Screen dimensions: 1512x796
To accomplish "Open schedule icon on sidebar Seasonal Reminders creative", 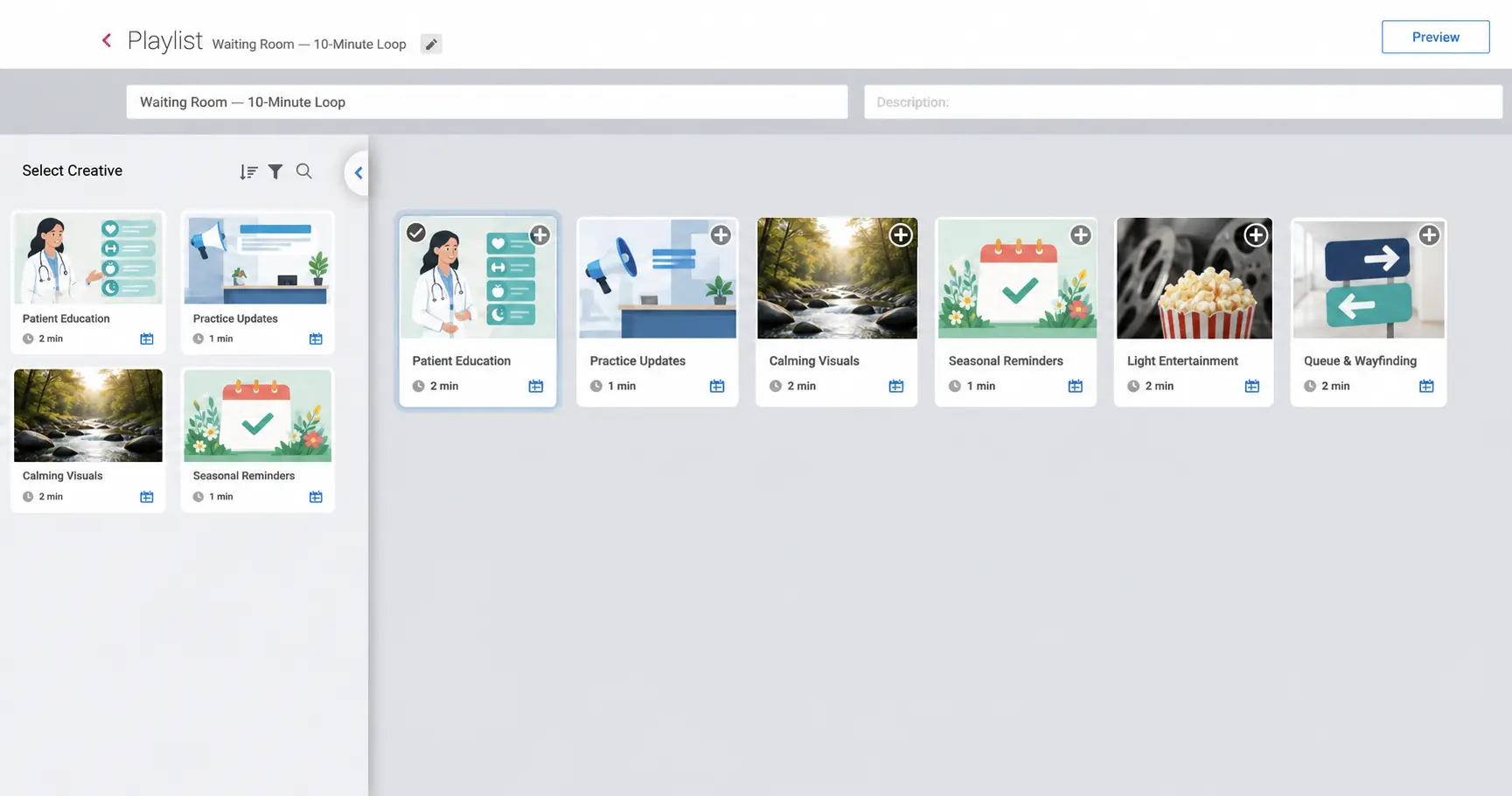I will point(316,497).
